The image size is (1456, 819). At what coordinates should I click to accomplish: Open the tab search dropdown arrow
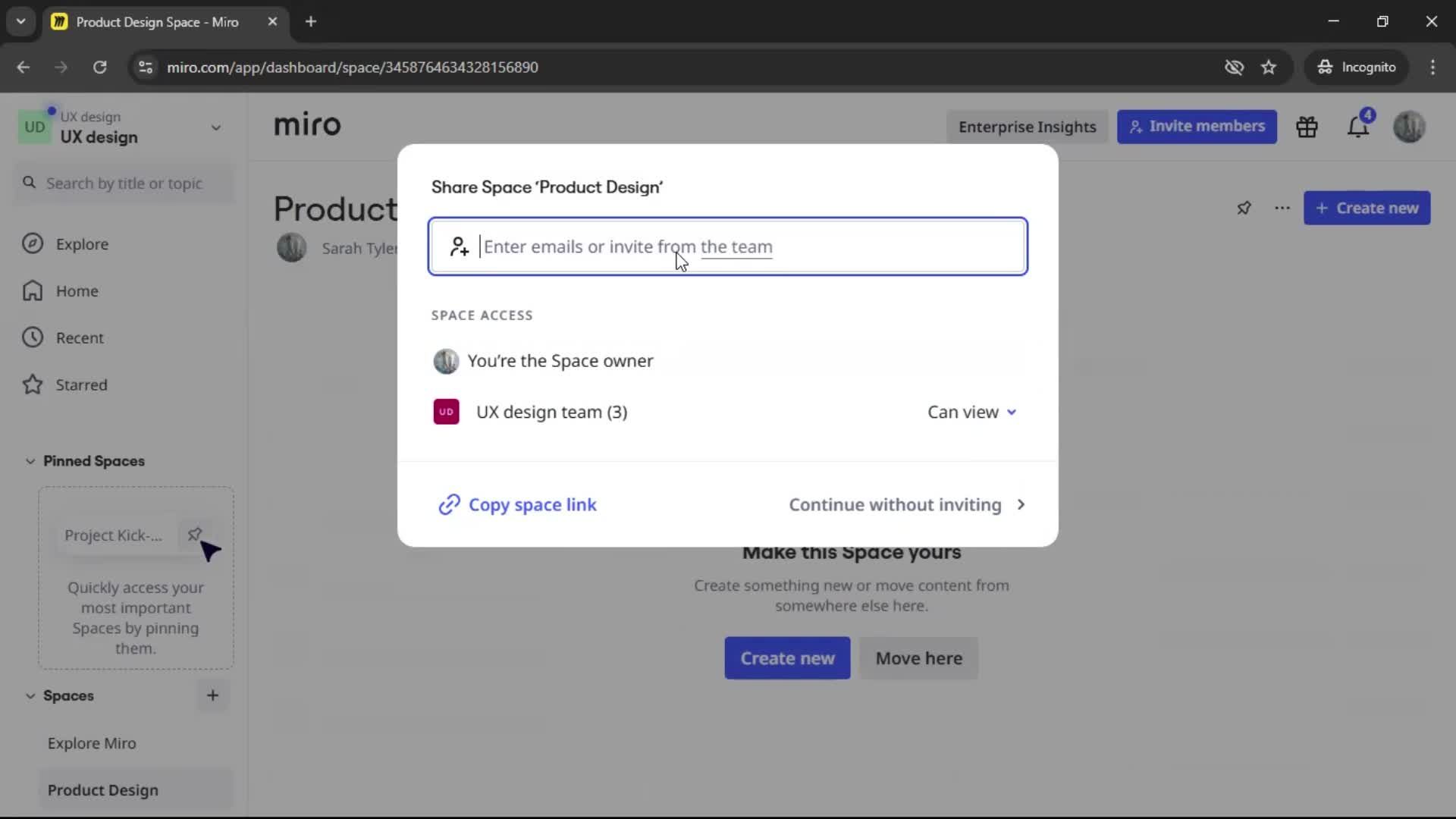pyautogui.click(x=20, y=21)
